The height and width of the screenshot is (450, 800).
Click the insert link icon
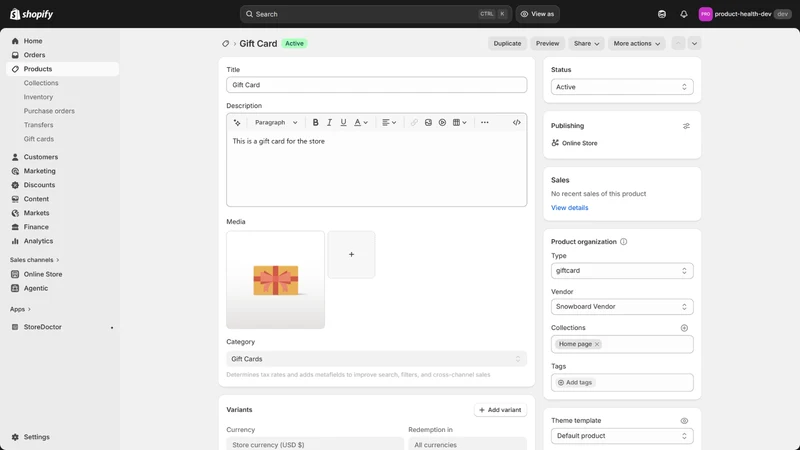[414, 122]
